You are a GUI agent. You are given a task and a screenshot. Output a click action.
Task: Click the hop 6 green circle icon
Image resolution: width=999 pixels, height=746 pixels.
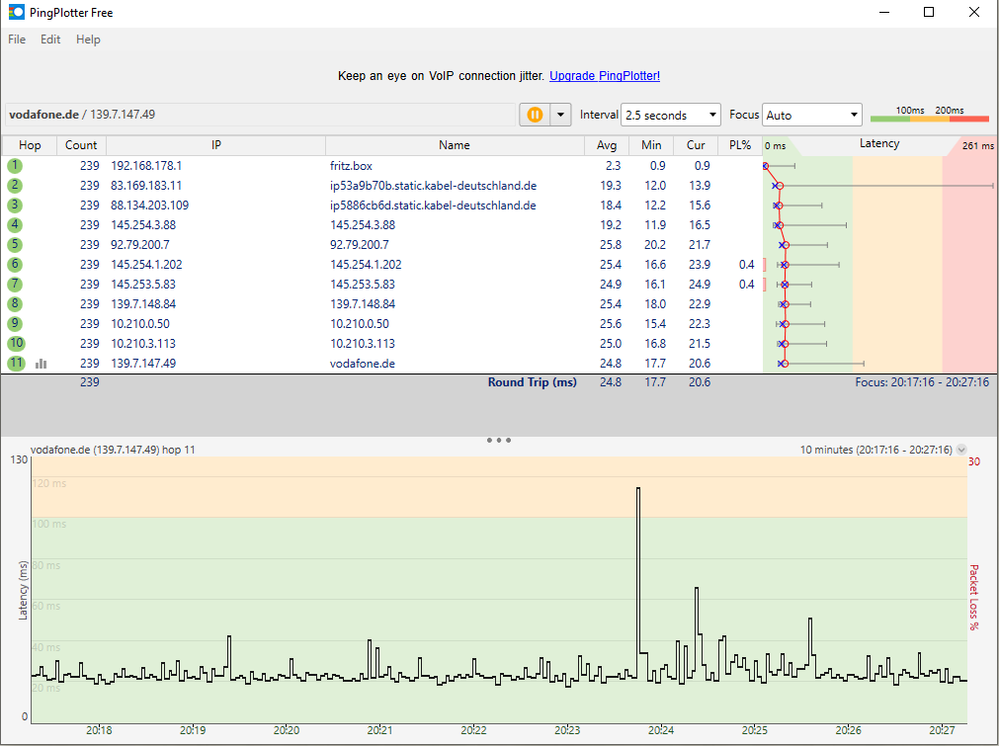click(16, 265)
